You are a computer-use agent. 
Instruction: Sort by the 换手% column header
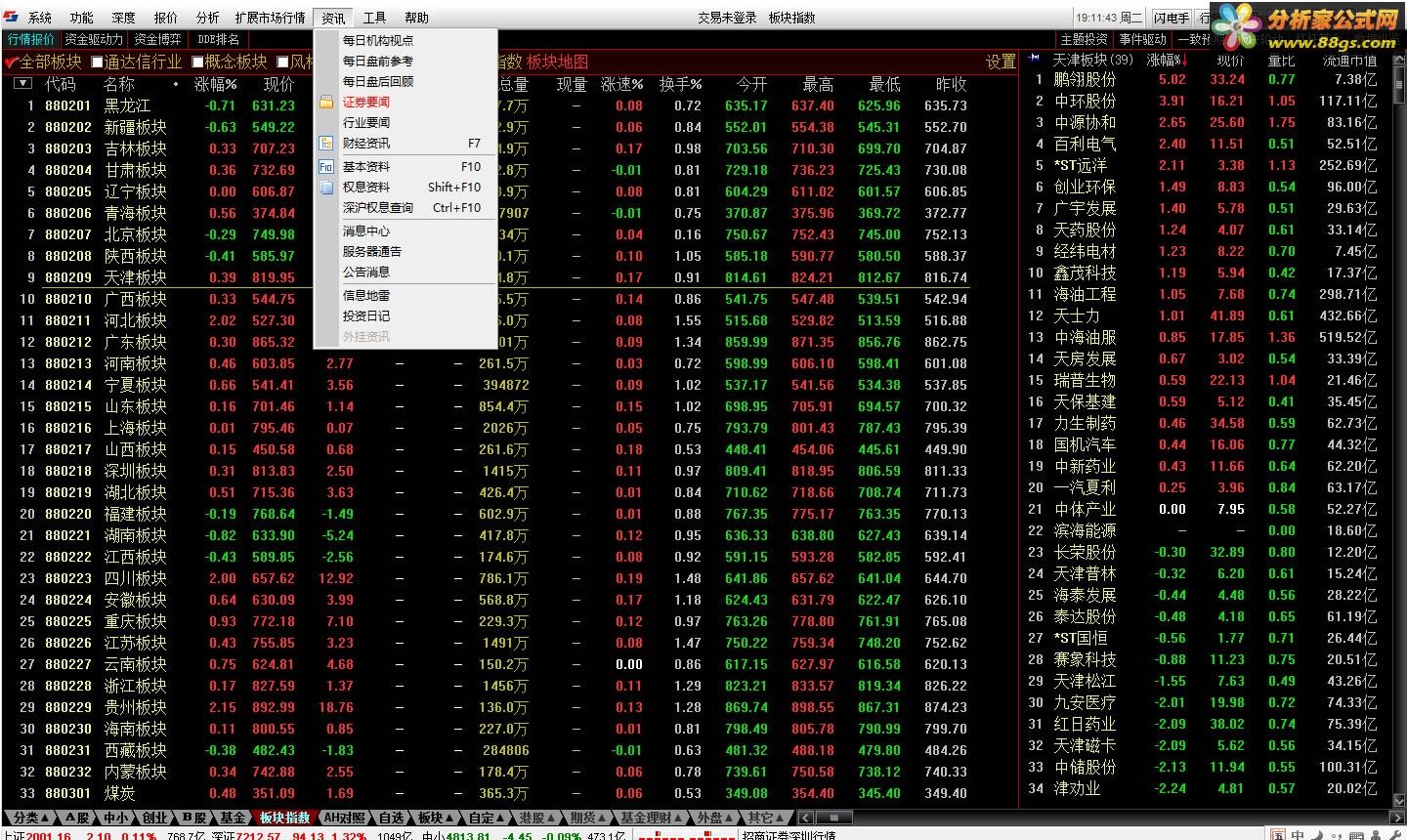click(680, 84)
